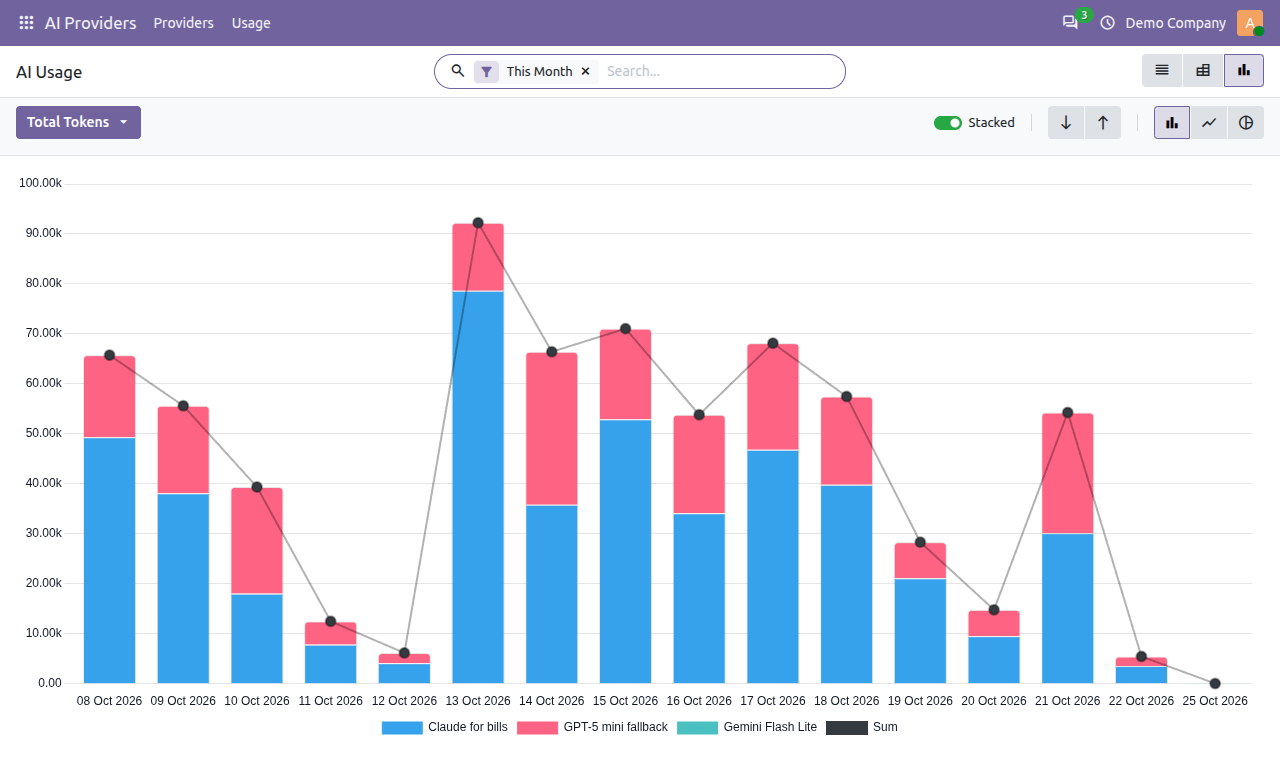Select pie chart mode
Viewport: 1280px width, 760px height.
(x=1246, y=123)
